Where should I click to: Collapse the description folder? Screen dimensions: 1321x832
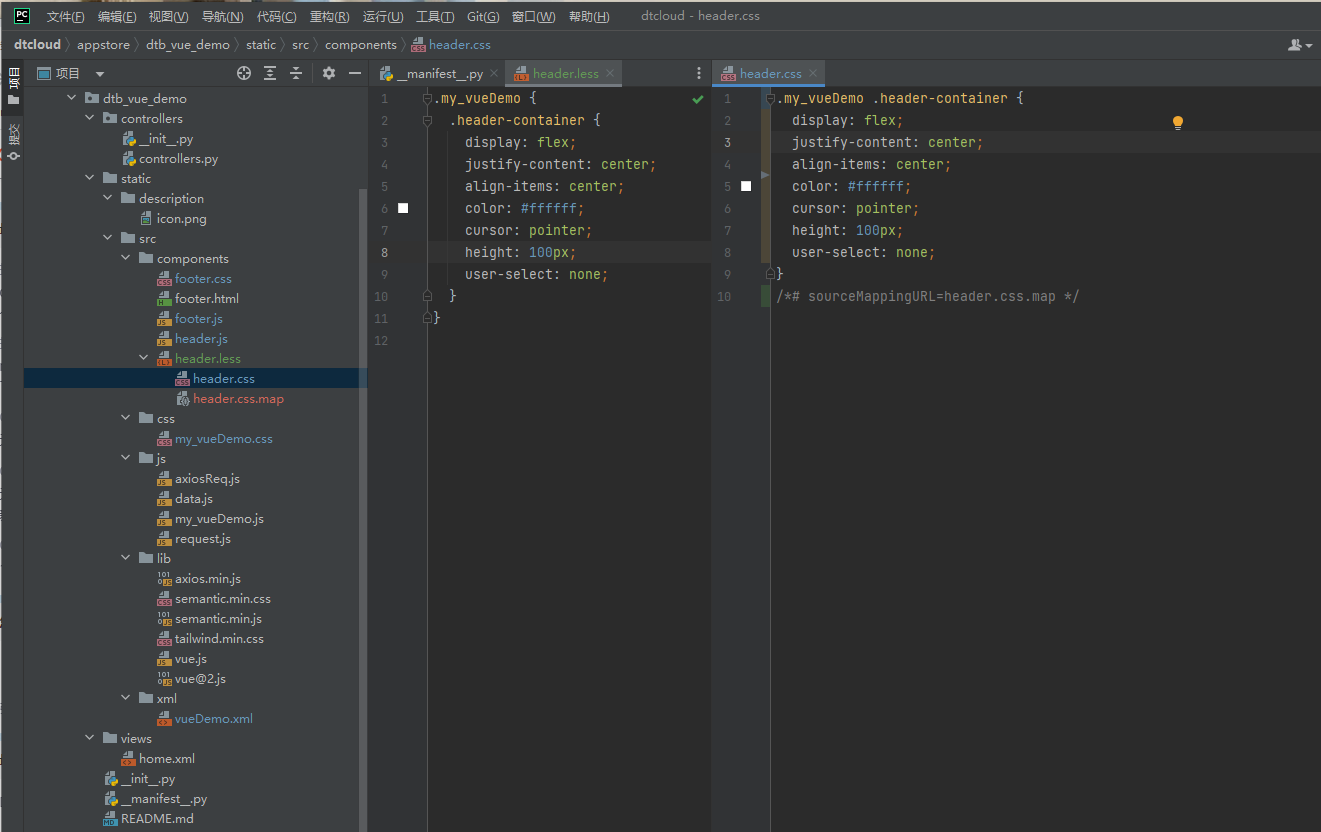coord(107,198)
